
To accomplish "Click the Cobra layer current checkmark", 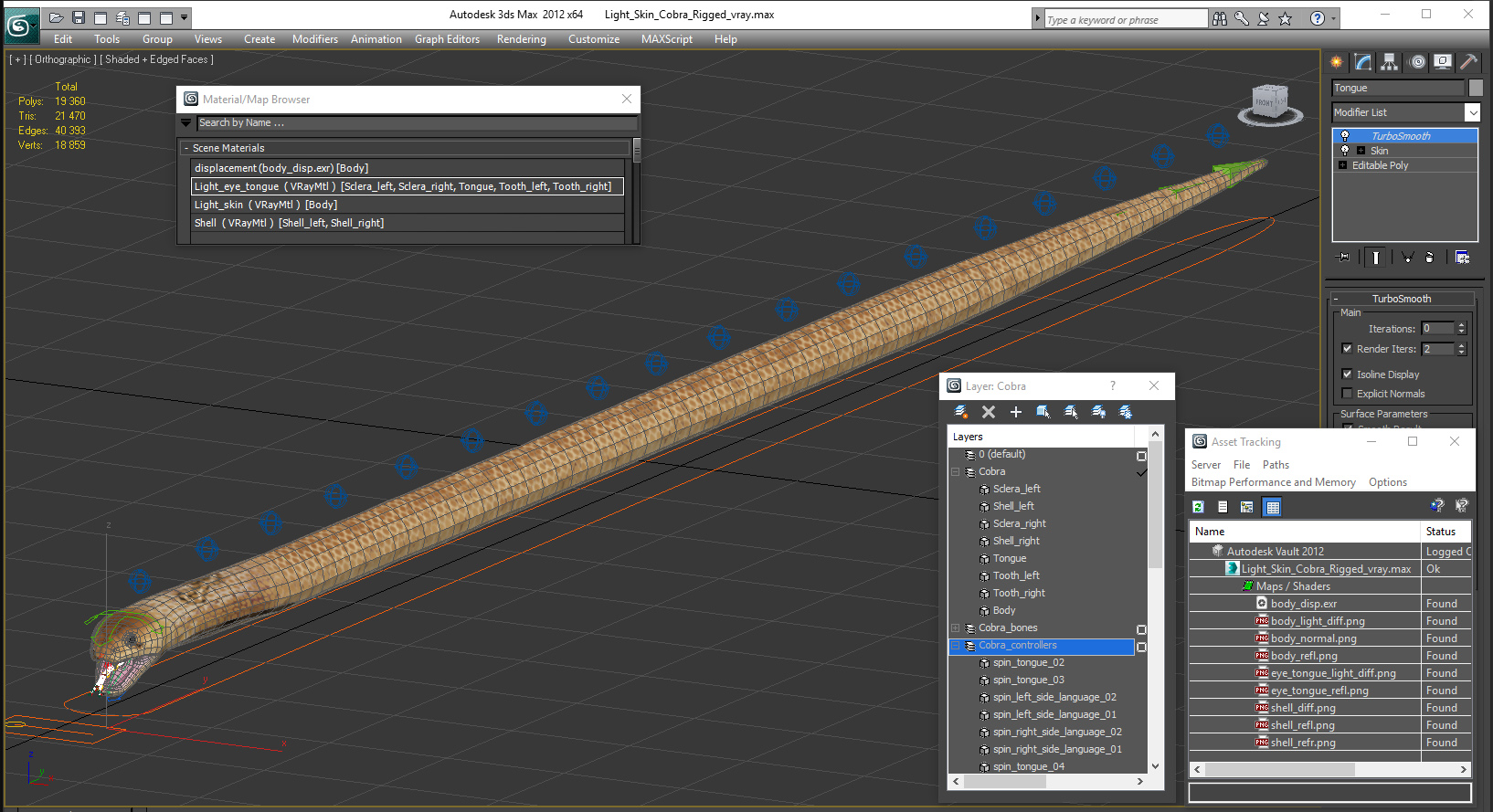I will pos(1141,472).
